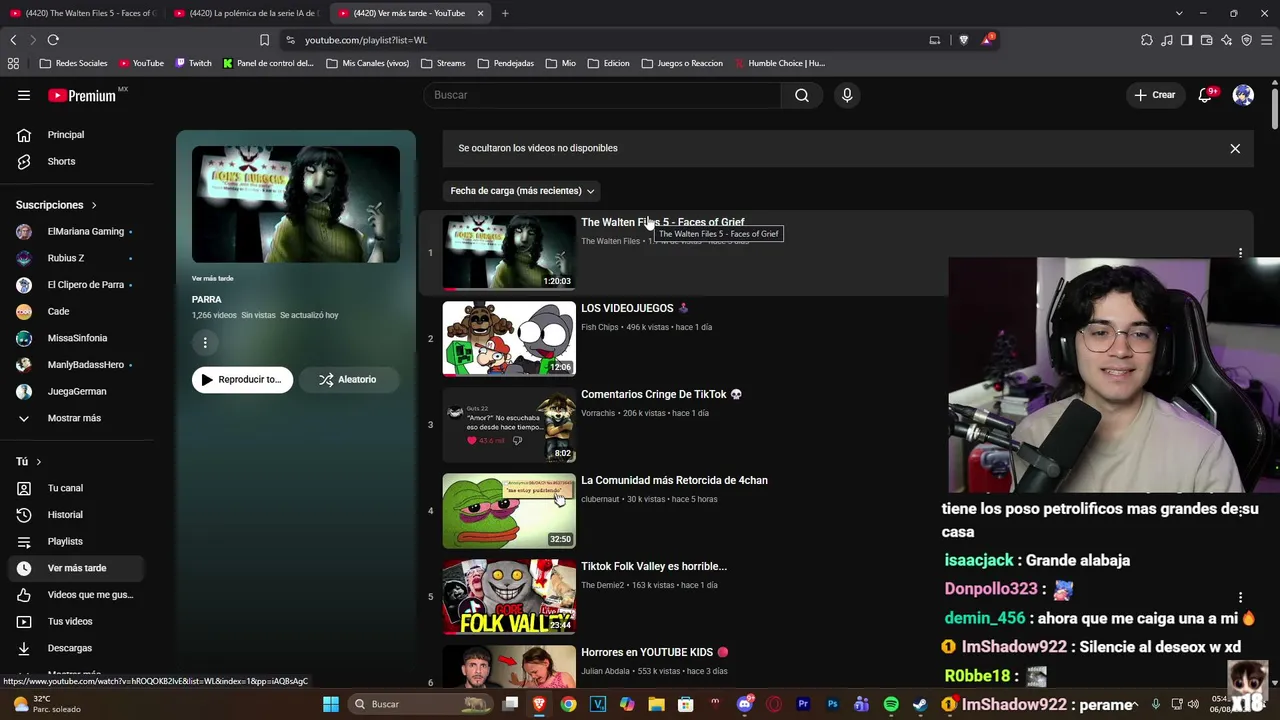Open the Fish Chips channel link

point(600,327)
